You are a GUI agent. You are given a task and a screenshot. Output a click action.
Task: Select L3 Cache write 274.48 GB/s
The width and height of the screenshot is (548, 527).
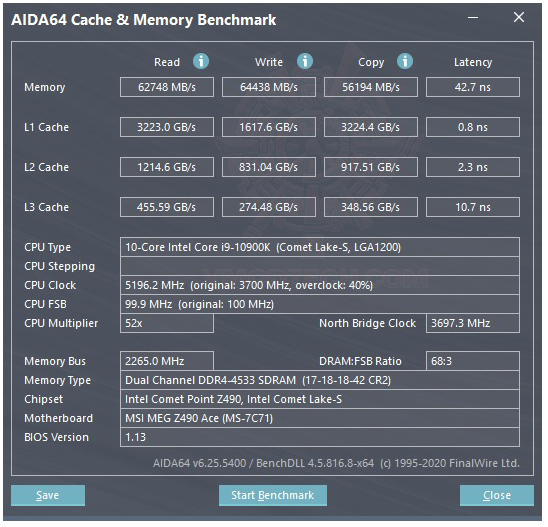(x=270, y=208)
